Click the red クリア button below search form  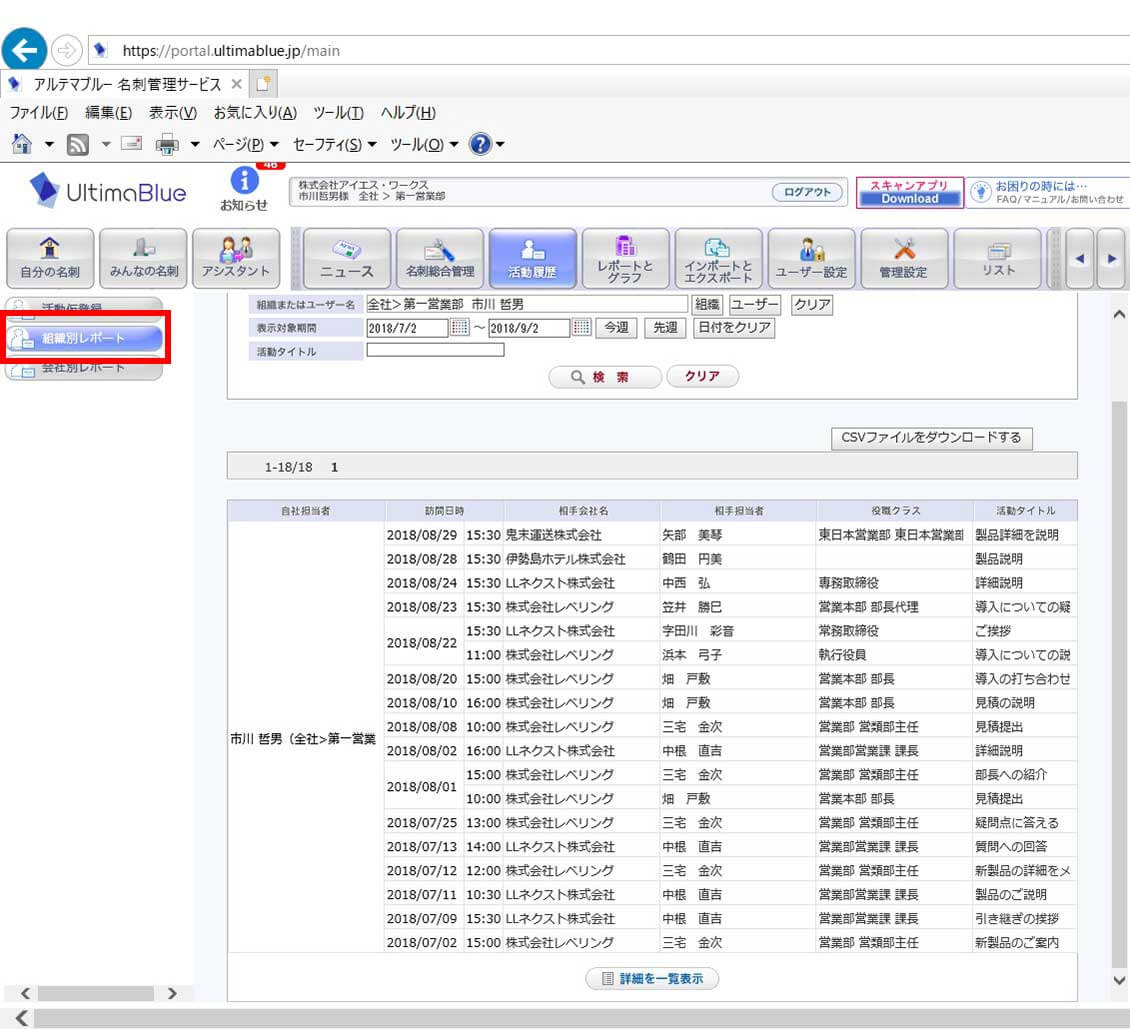(703, 376)
